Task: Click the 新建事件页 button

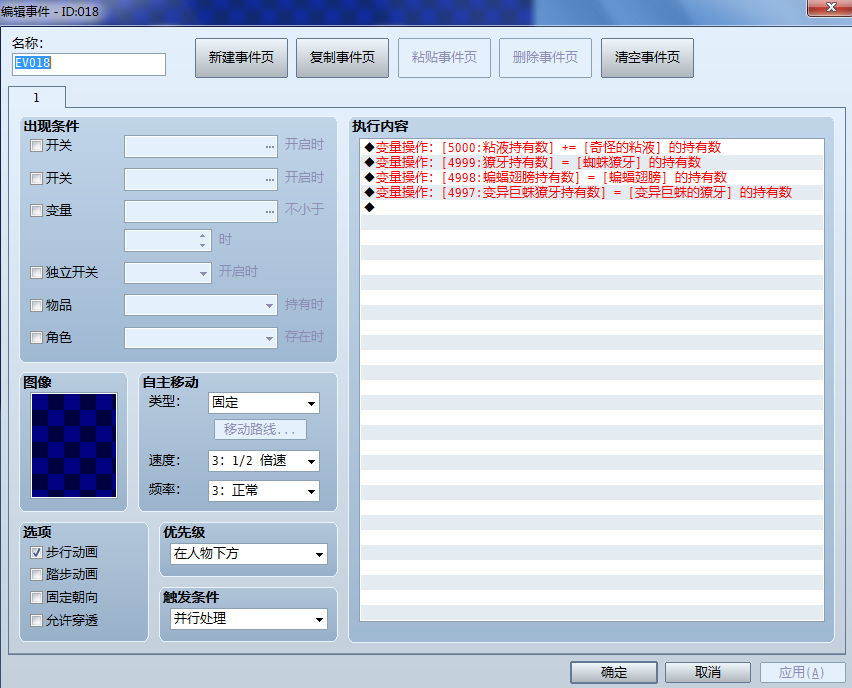Action: tap(241, 58)
